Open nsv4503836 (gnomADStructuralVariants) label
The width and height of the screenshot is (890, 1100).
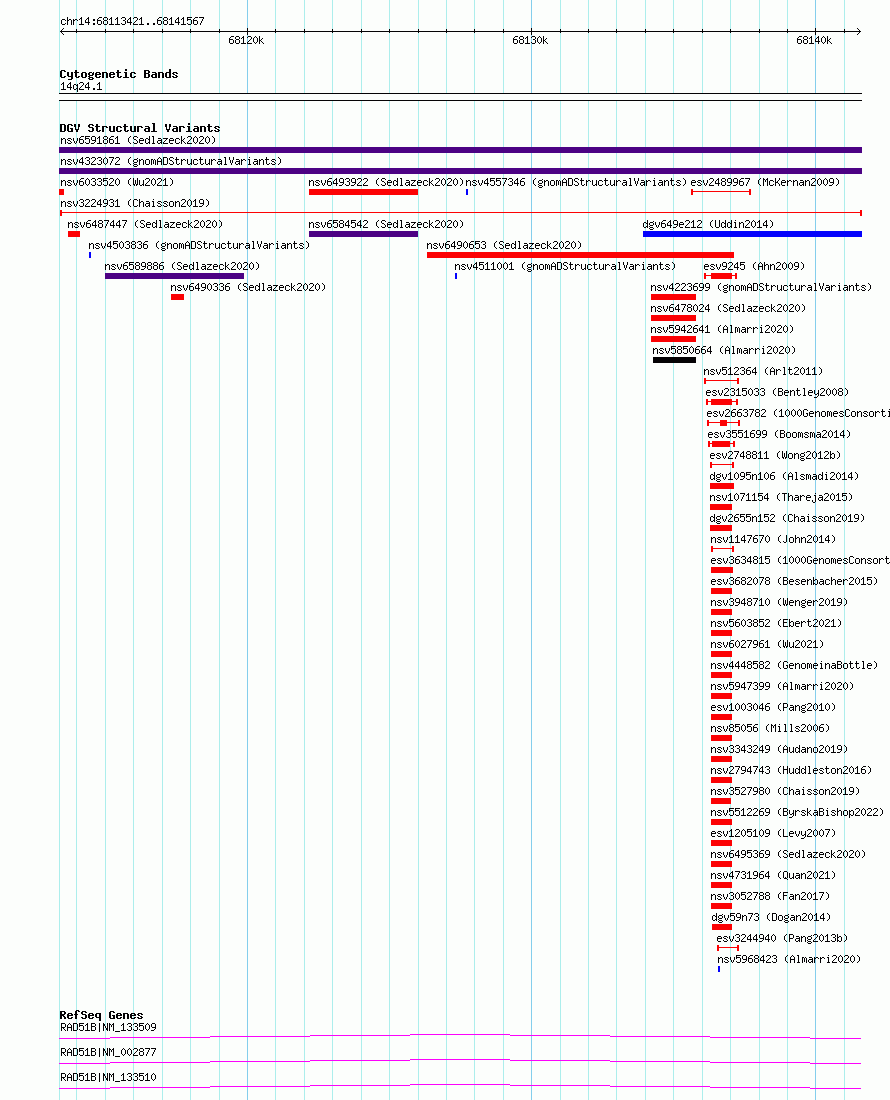[x=199, y=246]
